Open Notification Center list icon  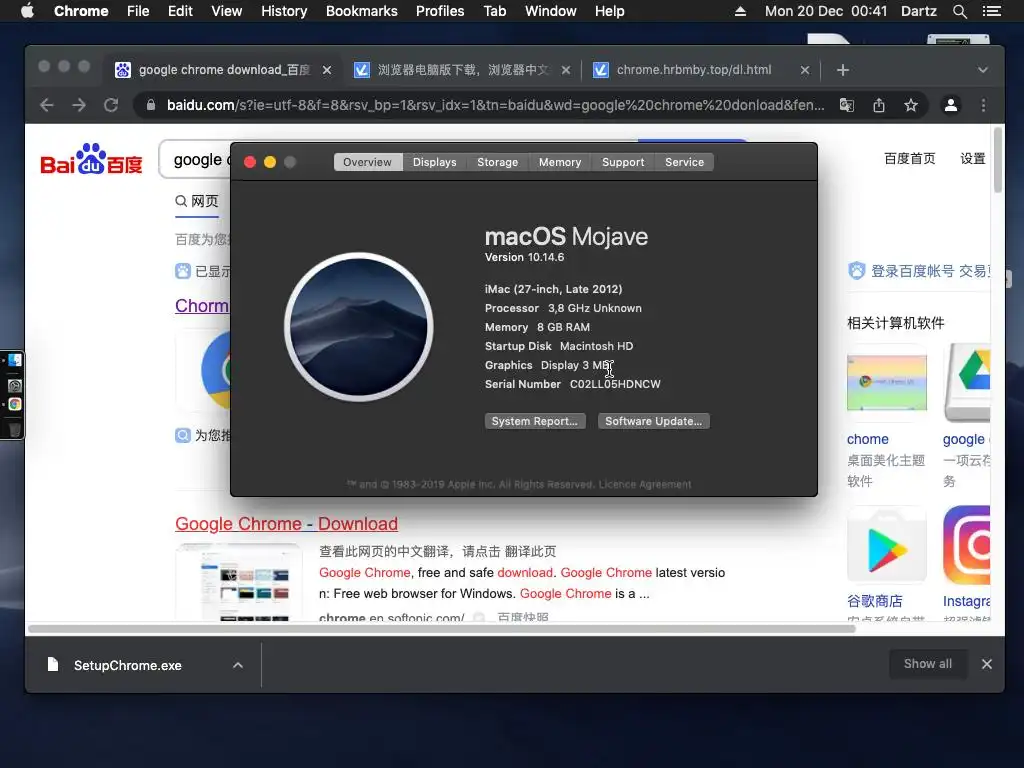click(991, 11)
